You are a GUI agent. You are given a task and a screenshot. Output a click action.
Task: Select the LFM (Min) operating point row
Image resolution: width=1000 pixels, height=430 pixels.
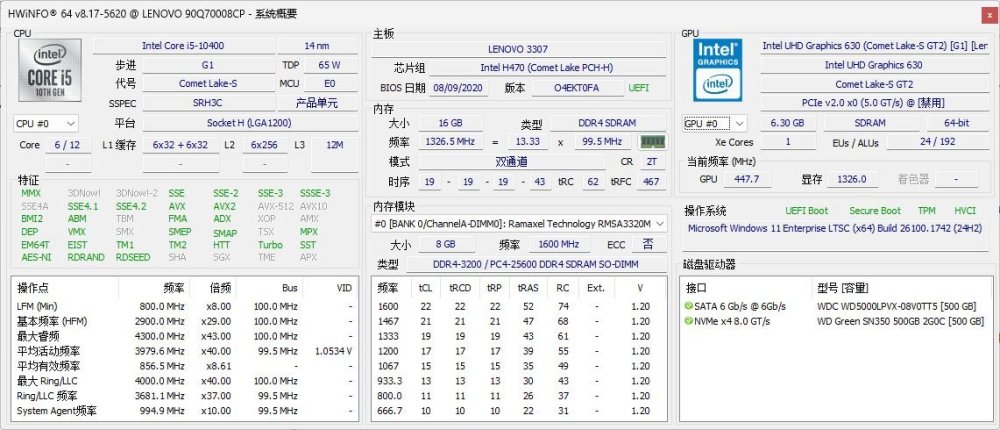click(184, 306)
